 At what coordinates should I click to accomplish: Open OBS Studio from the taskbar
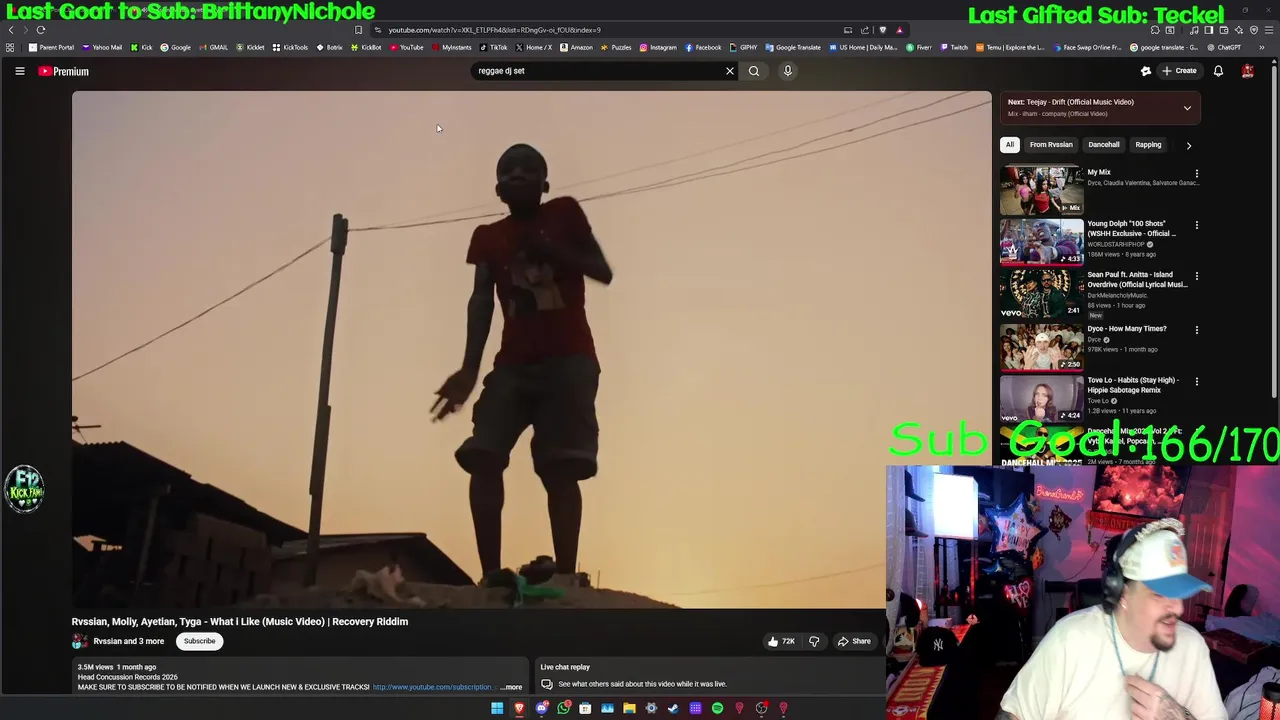(x=761, y=708)
